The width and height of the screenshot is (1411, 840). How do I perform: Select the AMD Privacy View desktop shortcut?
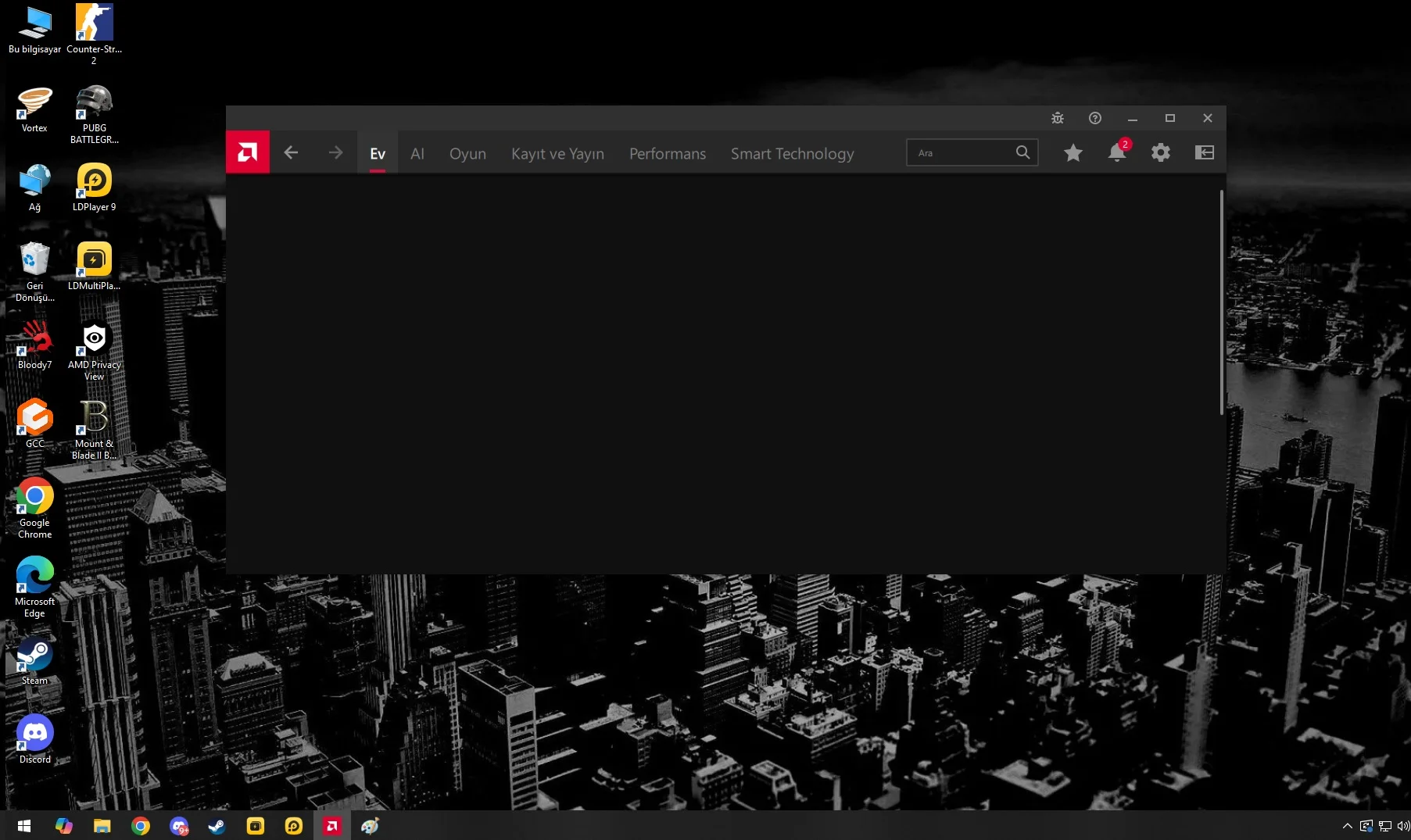94,351
